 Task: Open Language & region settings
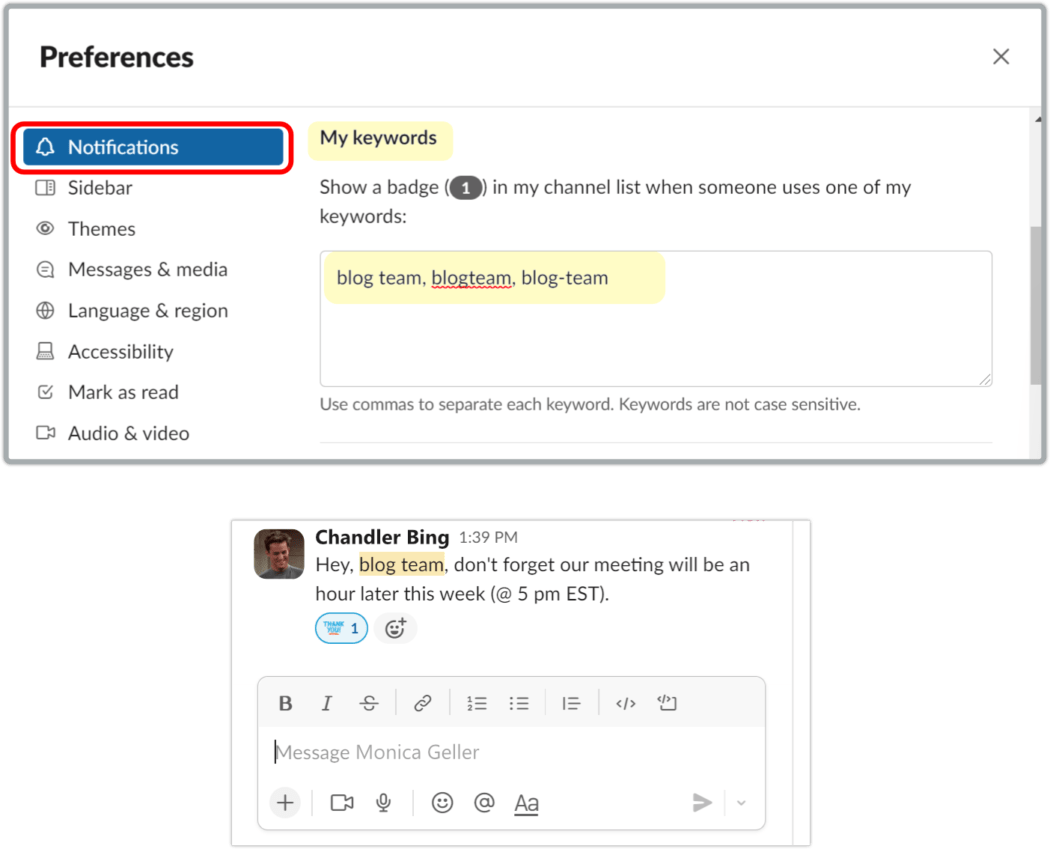pos(148,311)
